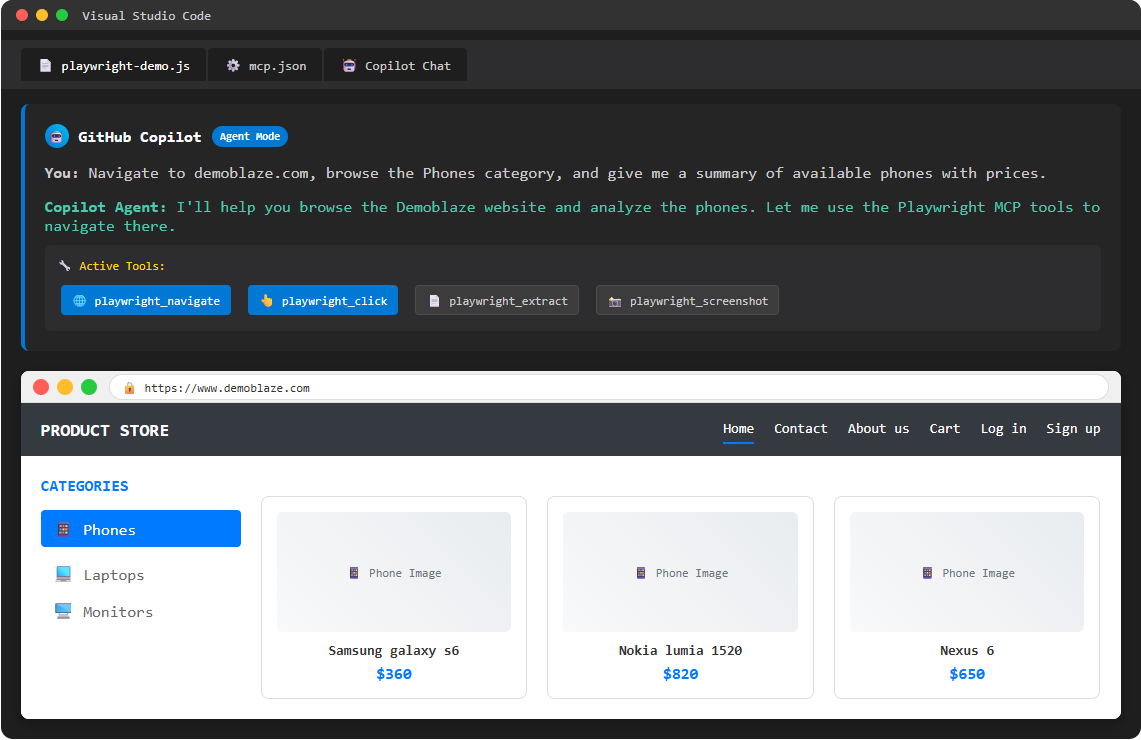Open the Copilot Chat tab
This screenshot has width=1141, height=740.
point(396,65)
